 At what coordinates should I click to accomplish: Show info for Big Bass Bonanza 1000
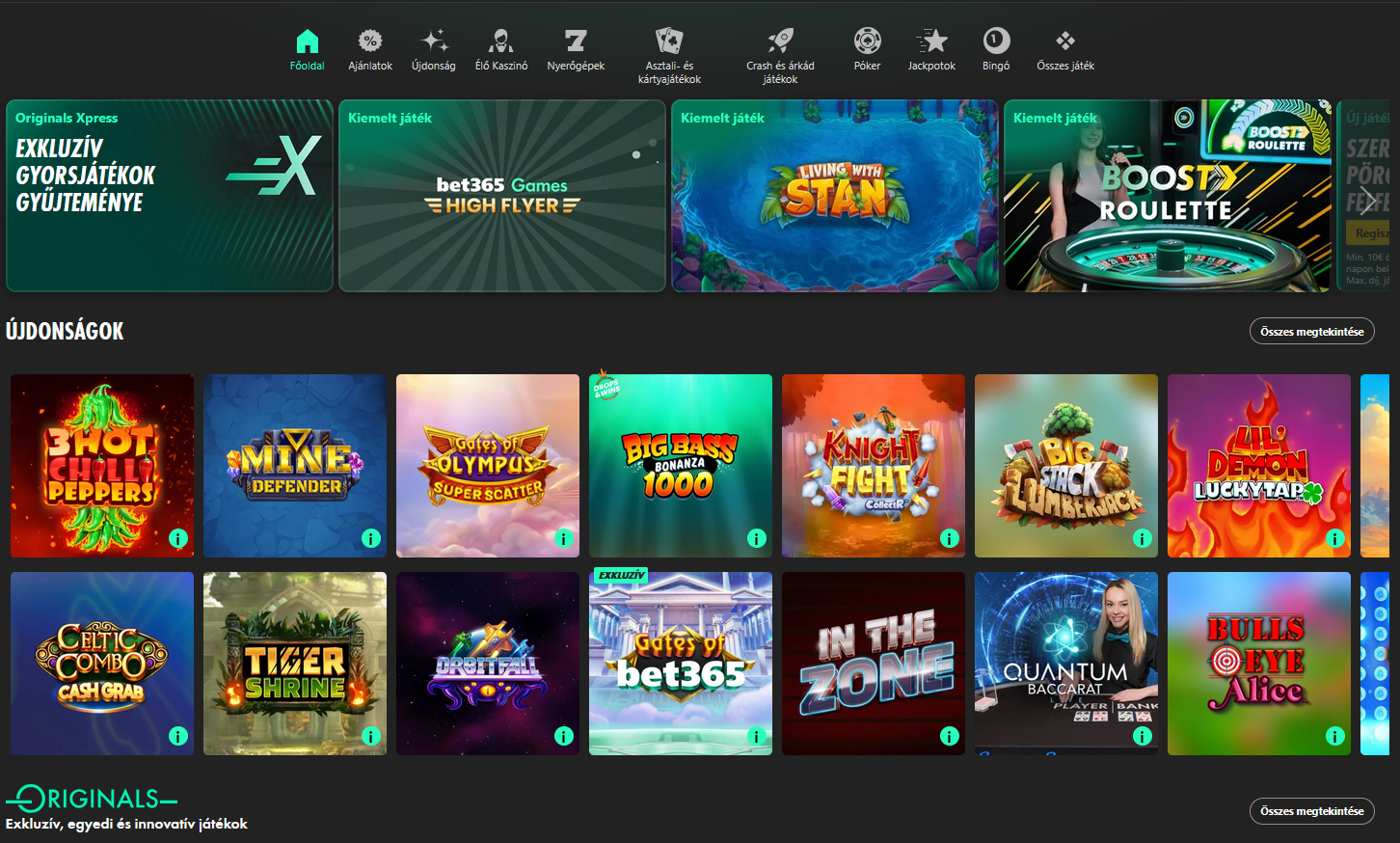[x=757, y=538]
